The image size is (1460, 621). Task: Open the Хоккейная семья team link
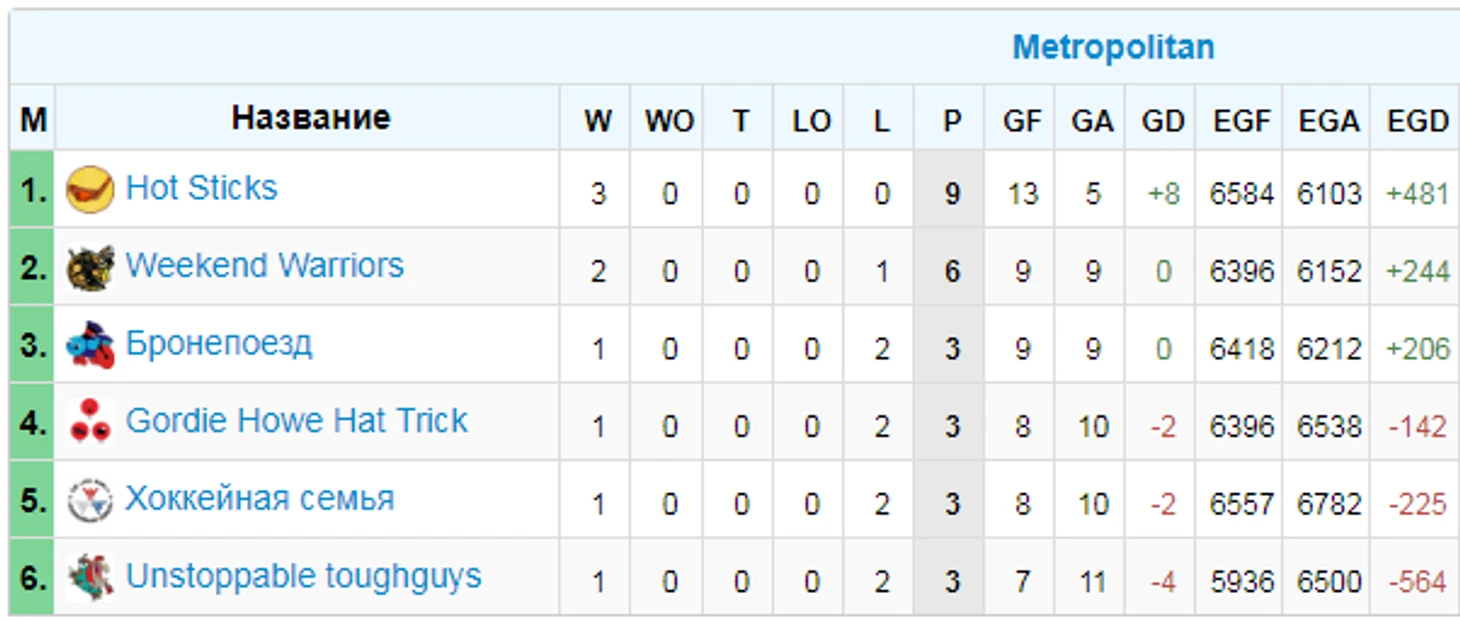coord(260,498)
